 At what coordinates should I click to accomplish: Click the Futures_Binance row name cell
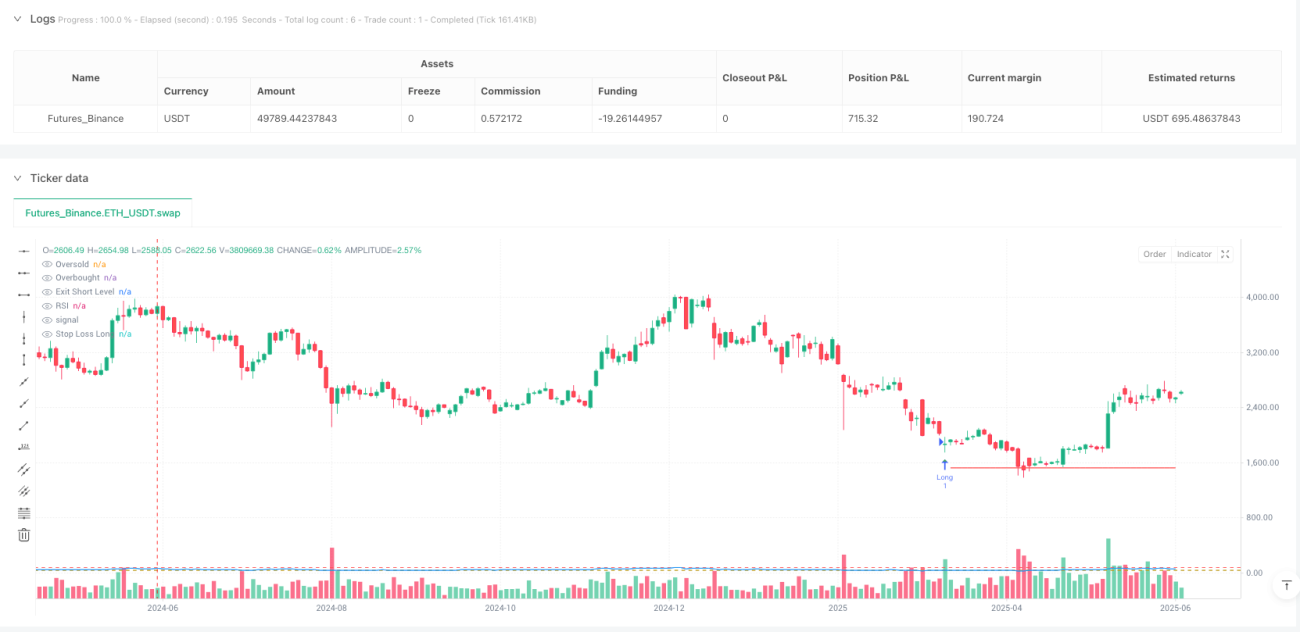tap(86, 118)
